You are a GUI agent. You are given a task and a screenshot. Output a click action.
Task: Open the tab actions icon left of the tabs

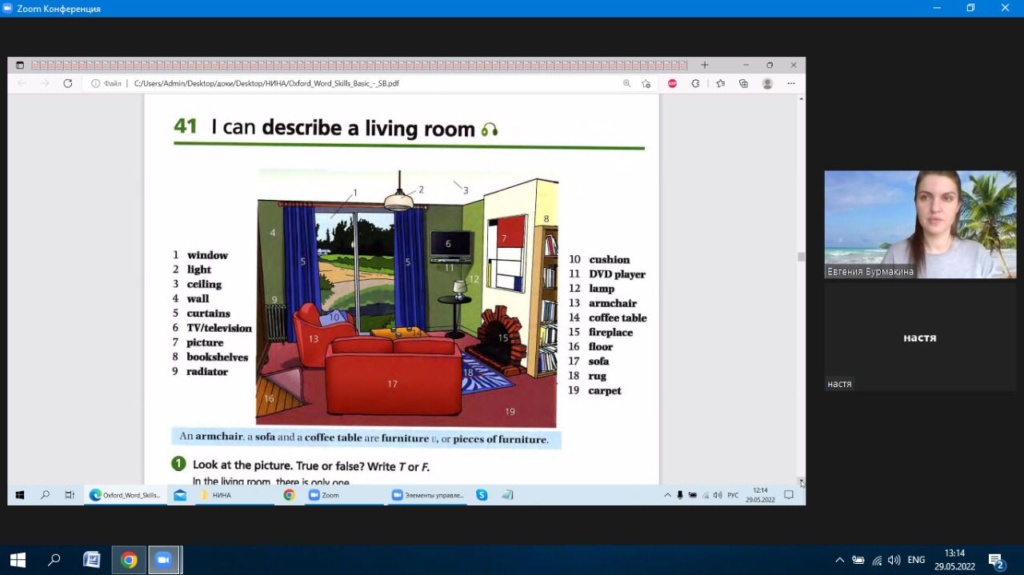pyautogui.click(x=20, y=65)
